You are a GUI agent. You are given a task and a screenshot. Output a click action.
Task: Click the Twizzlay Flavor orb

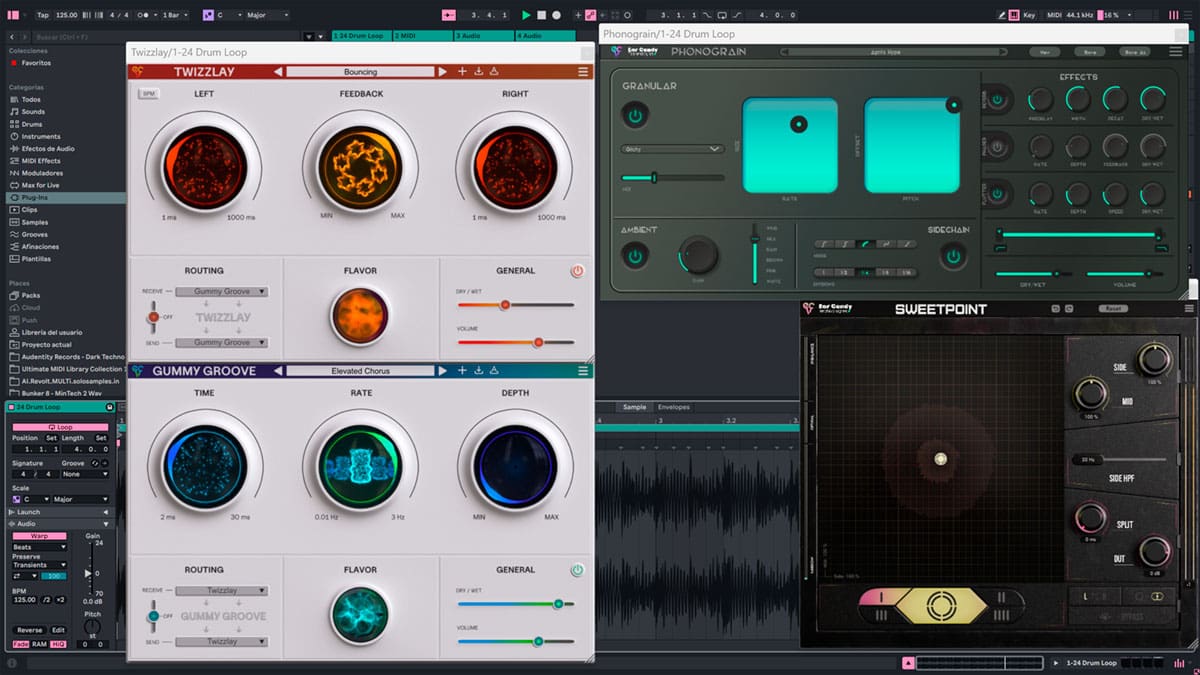(x=360, y=317)
